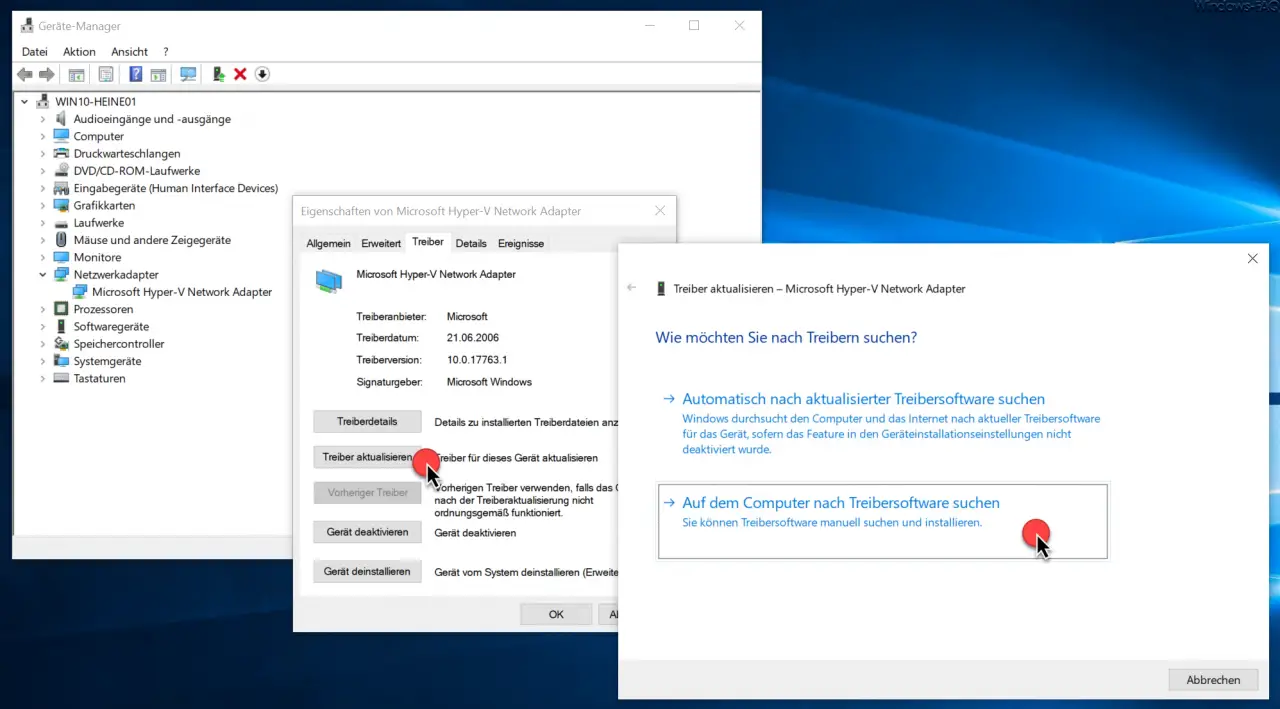Click the Treiber aktualisieren button
The width and height of the screenshot is (1280, 709).
(367, 457)
